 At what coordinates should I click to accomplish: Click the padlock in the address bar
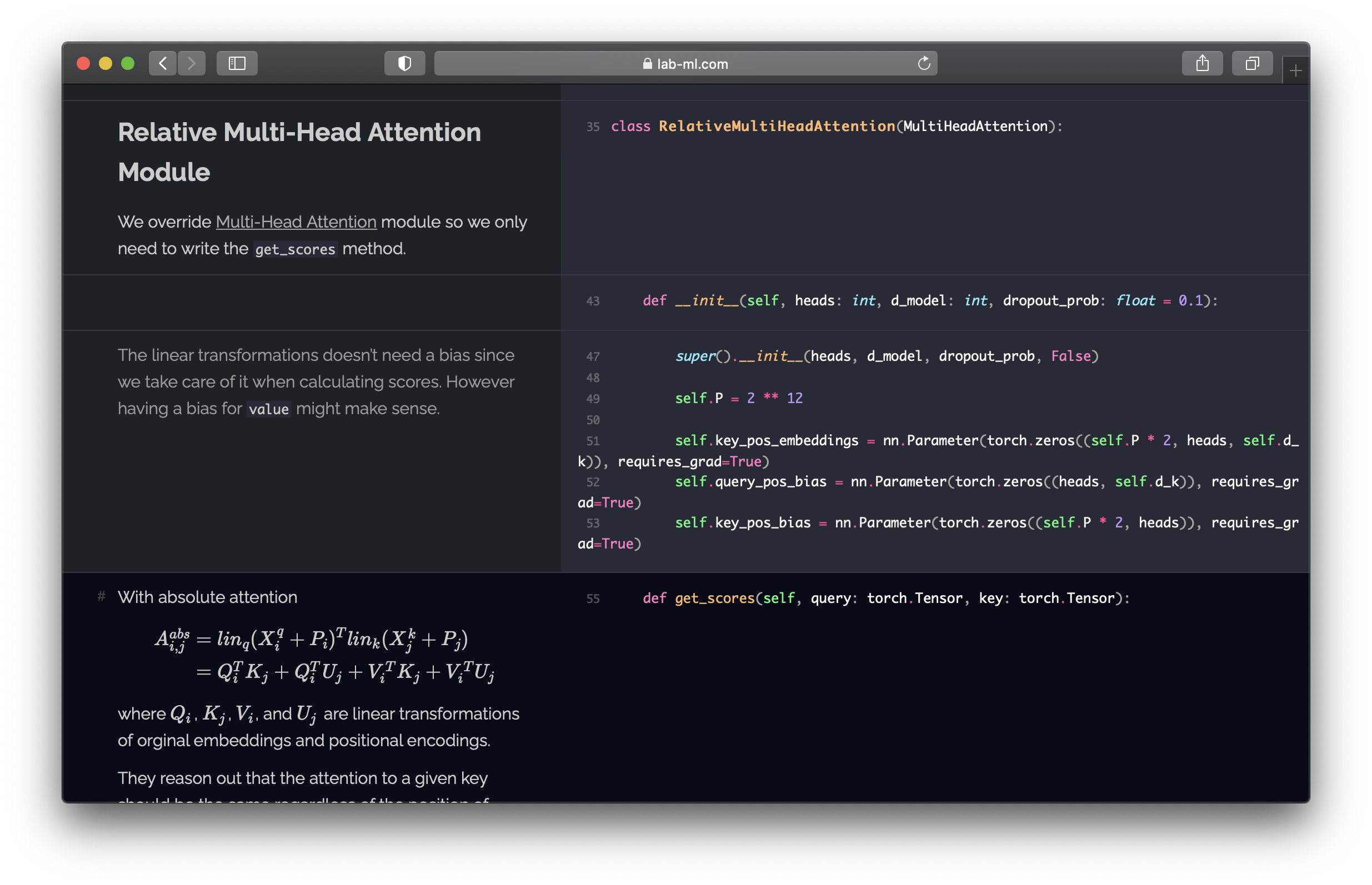tap(647, 64)
